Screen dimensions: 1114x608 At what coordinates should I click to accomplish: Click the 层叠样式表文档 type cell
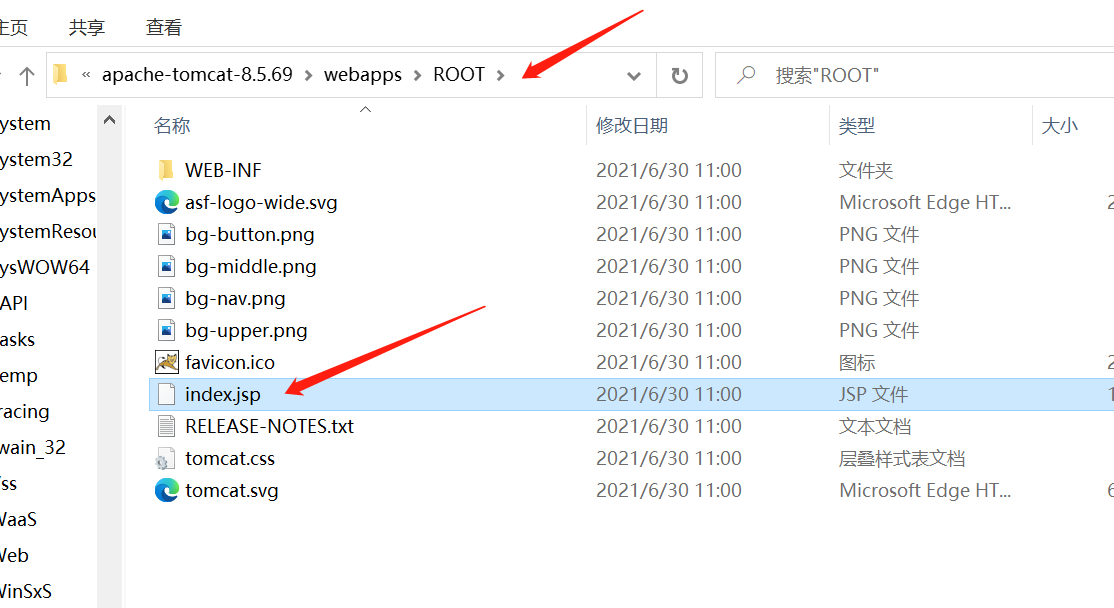pos(902,458)
